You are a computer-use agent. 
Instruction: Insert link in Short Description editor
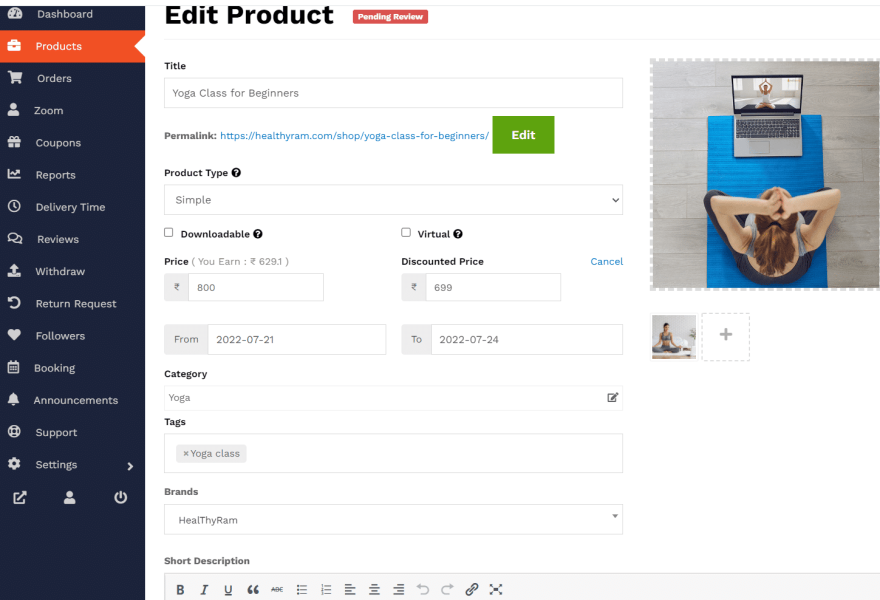(471, 590)
